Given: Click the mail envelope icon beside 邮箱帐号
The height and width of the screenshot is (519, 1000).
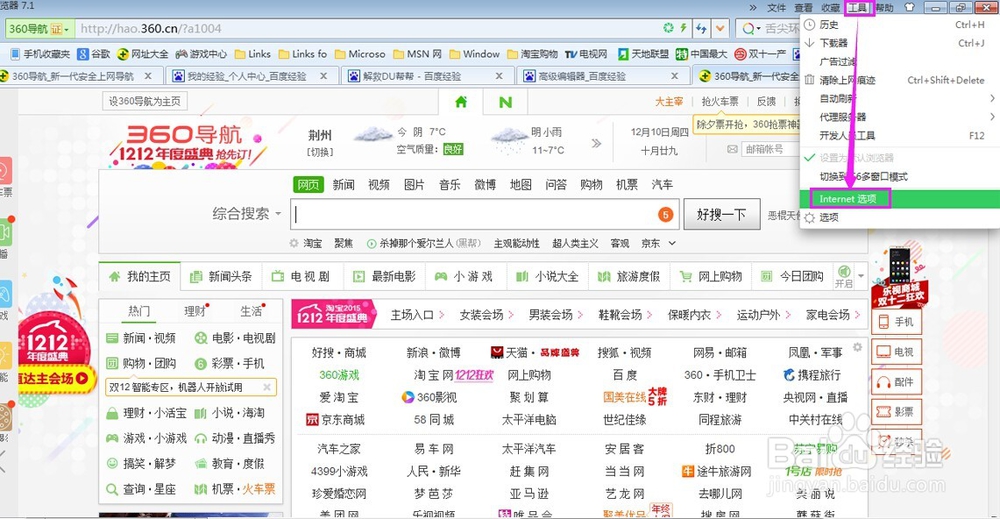Looking at the screenshot, I should 732,149.
